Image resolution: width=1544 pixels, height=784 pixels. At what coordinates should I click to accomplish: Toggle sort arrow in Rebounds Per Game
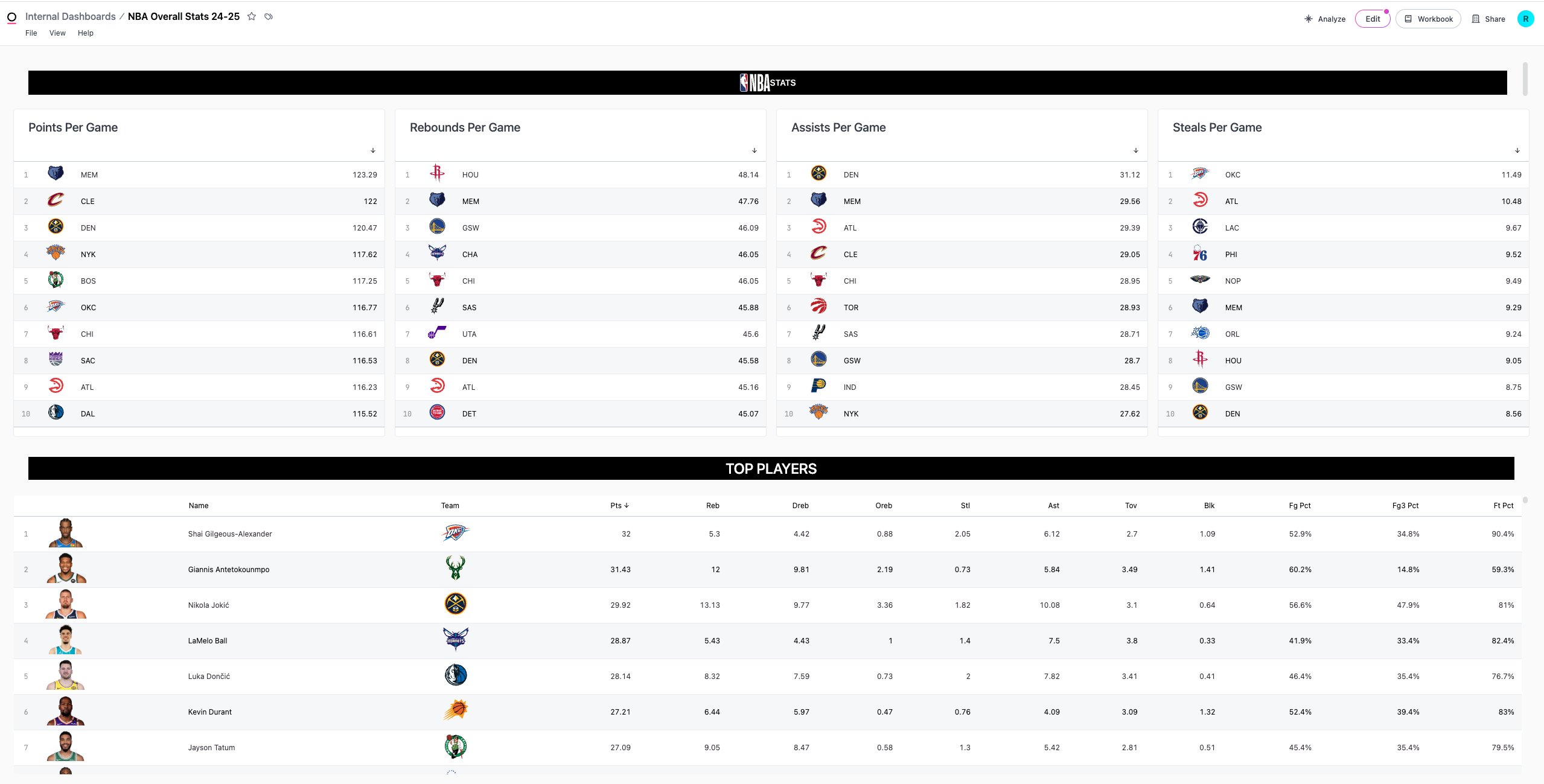click(x=754, y=150)
